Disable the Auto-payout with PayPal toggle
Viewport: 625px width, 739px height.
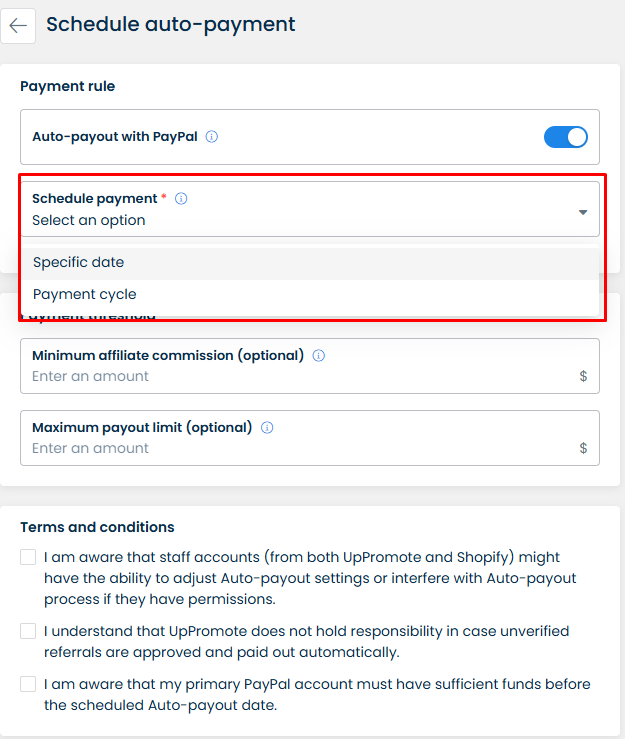pos(565,137)
